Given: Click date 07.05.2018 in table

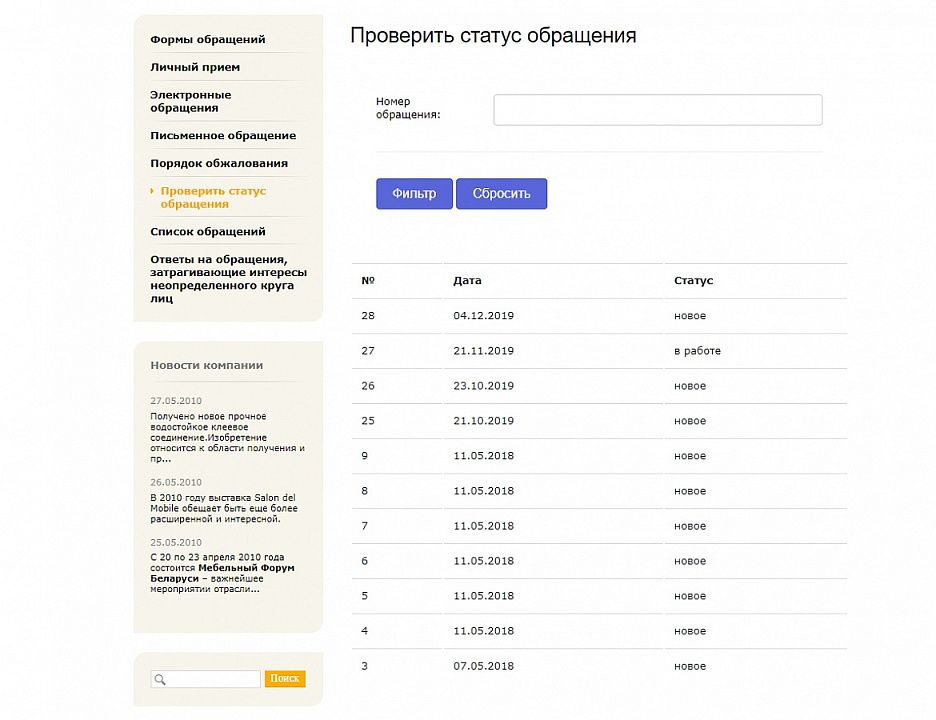Looking at the screenshot, I should point(484,666).
